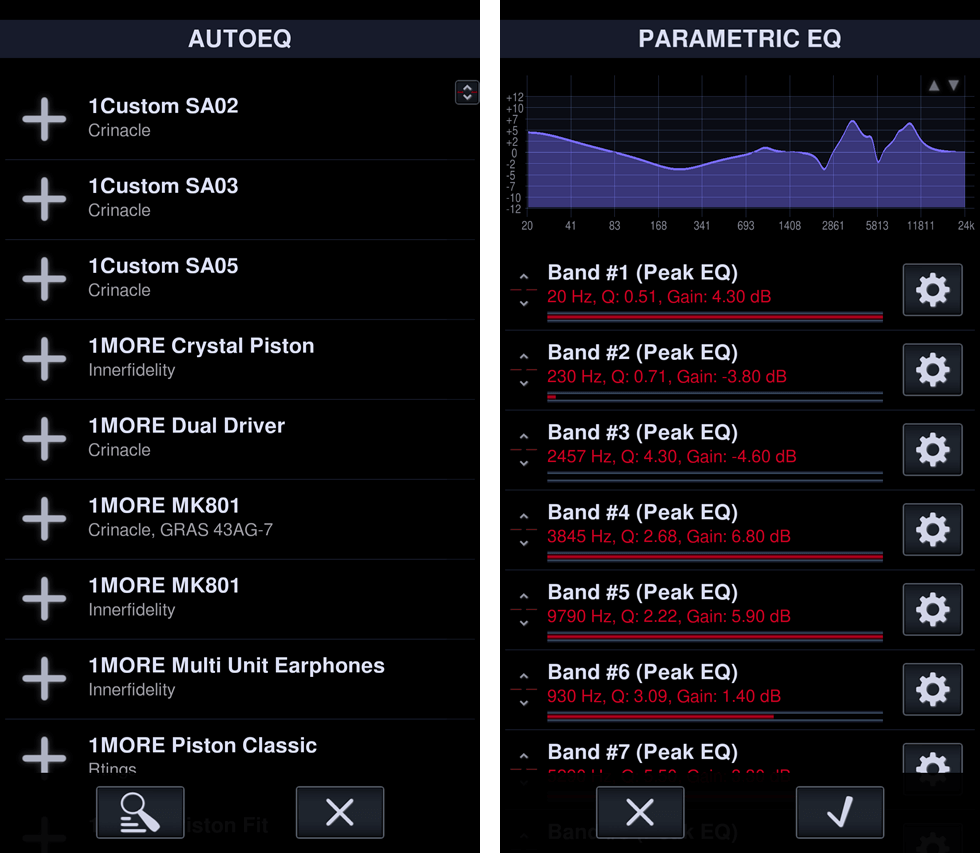Screen dimensions: 980x853
Task: Move Band #6 up with chevron
Action: [x=524, y=676]
